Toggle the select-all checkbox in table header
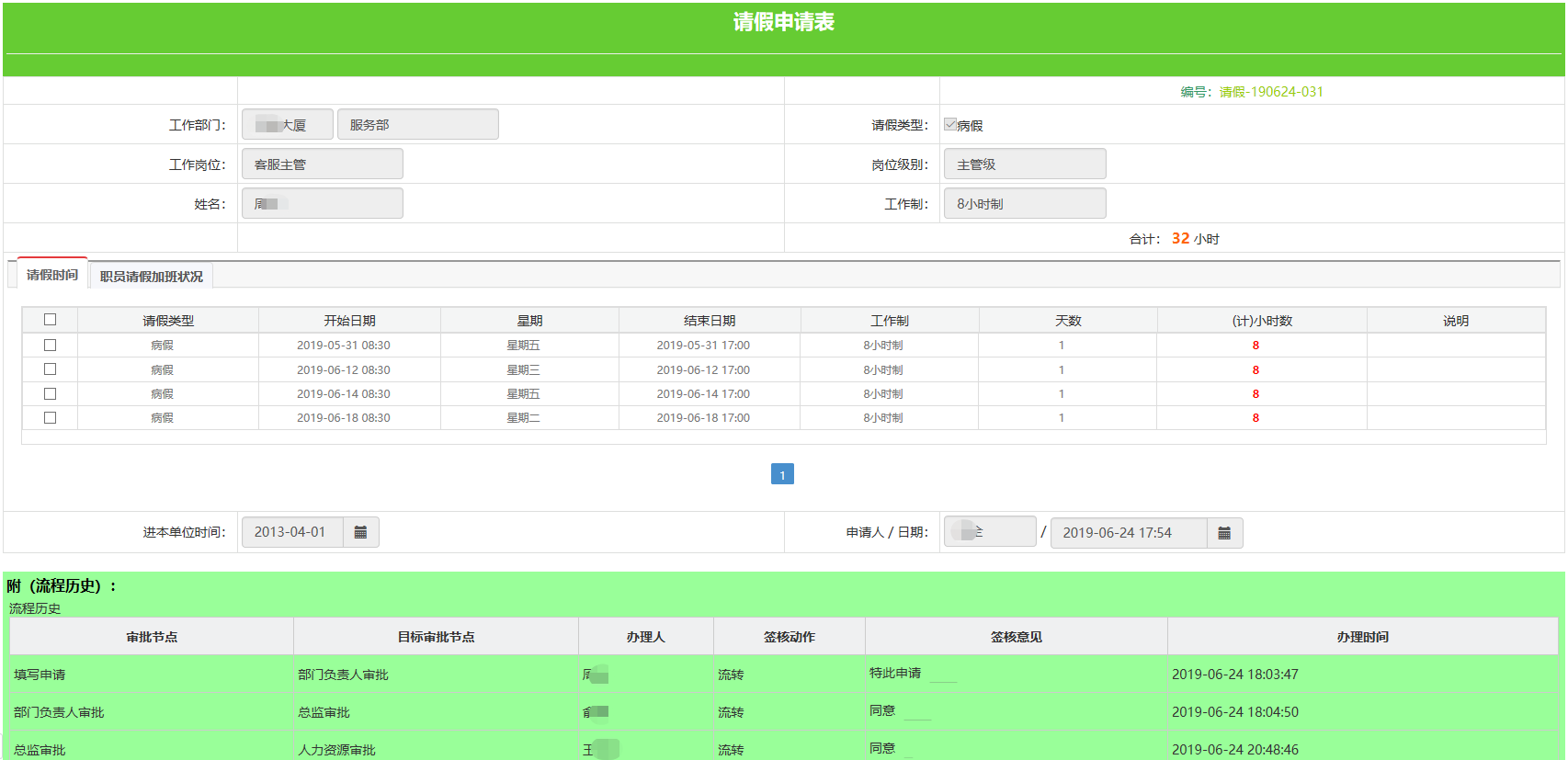 coord(50,320)
